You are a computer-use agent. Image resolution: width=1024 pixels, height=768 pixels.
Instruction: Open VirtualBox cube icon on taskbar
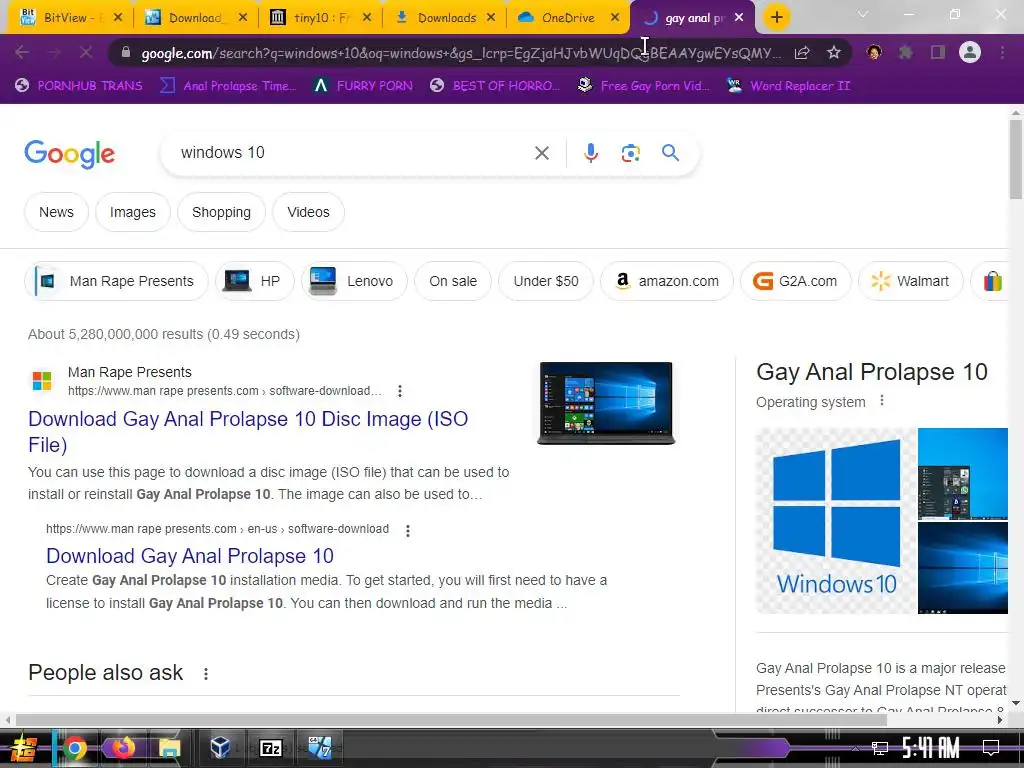[x=220, y=748]
